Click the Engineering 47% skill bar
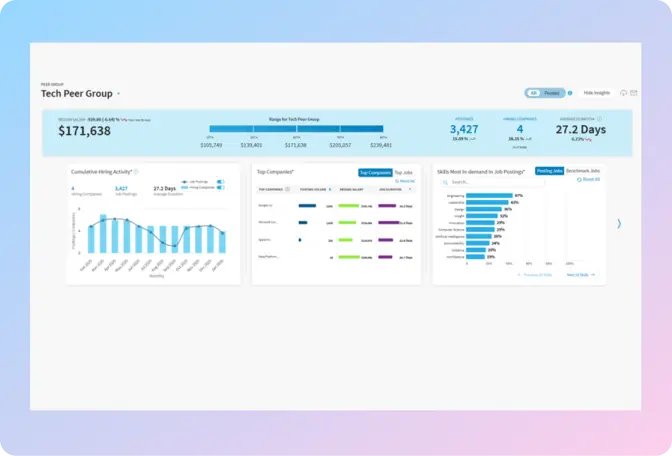 tap(489, 195)
